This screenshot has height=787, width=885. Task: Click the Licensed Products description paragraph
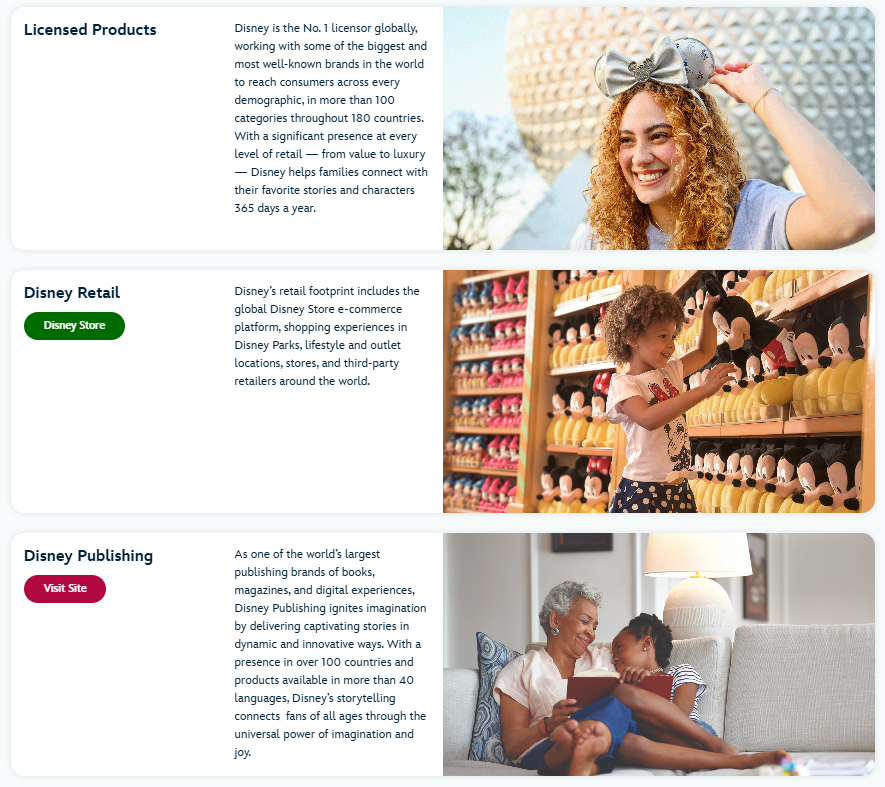pos(331,118)
